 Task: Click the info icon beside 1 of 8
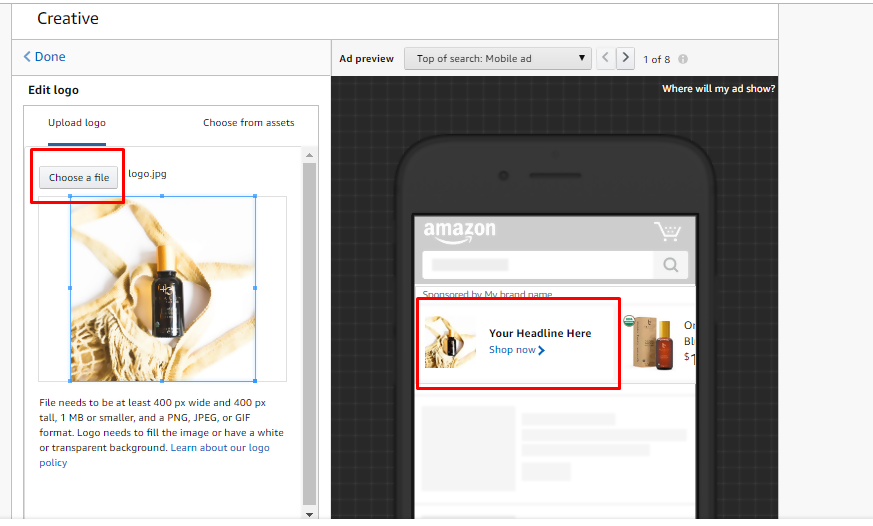(x=683, y=59)
